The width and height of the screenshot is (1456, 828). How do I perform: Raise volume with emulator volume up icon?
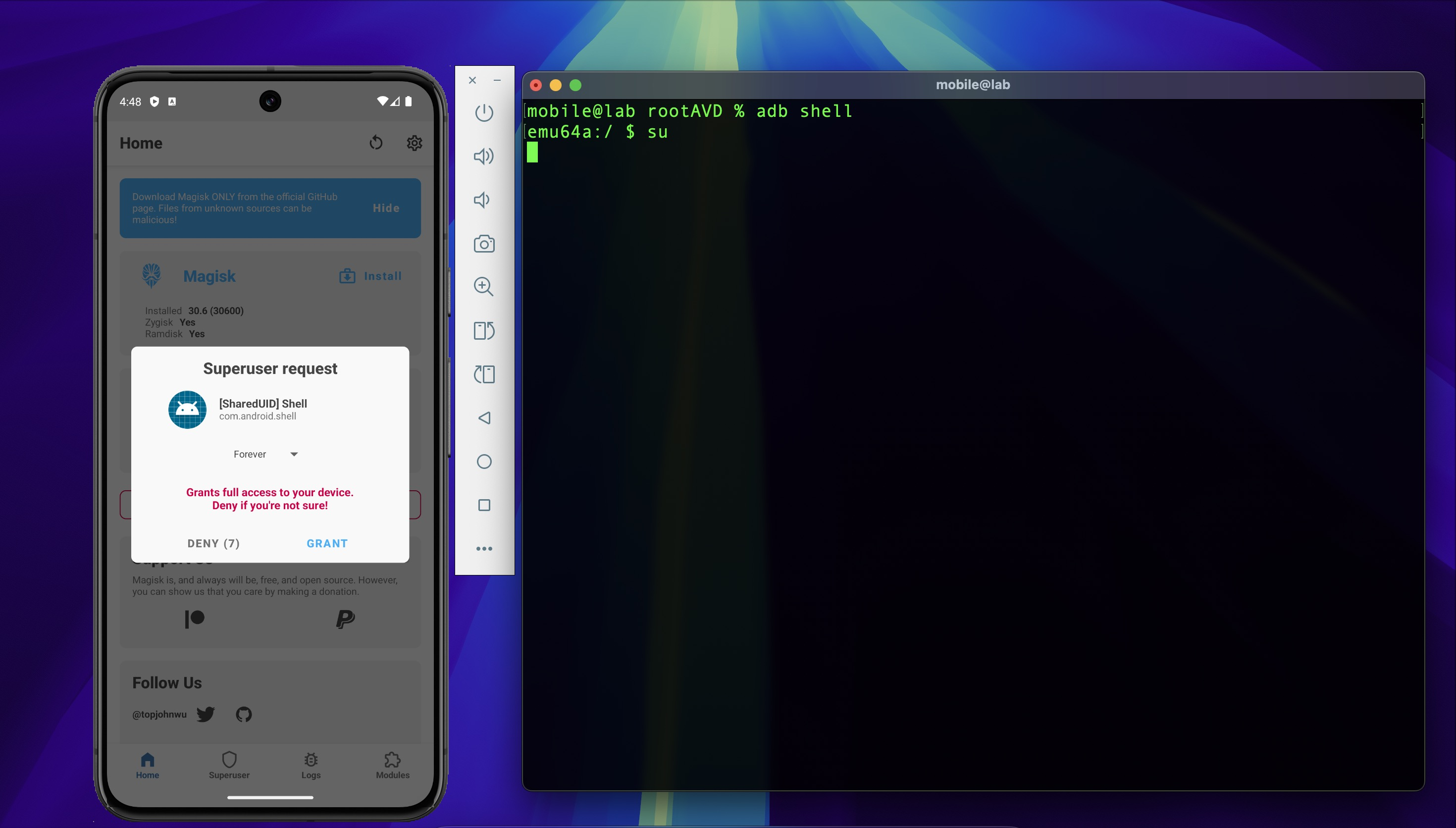pos(484,156)
